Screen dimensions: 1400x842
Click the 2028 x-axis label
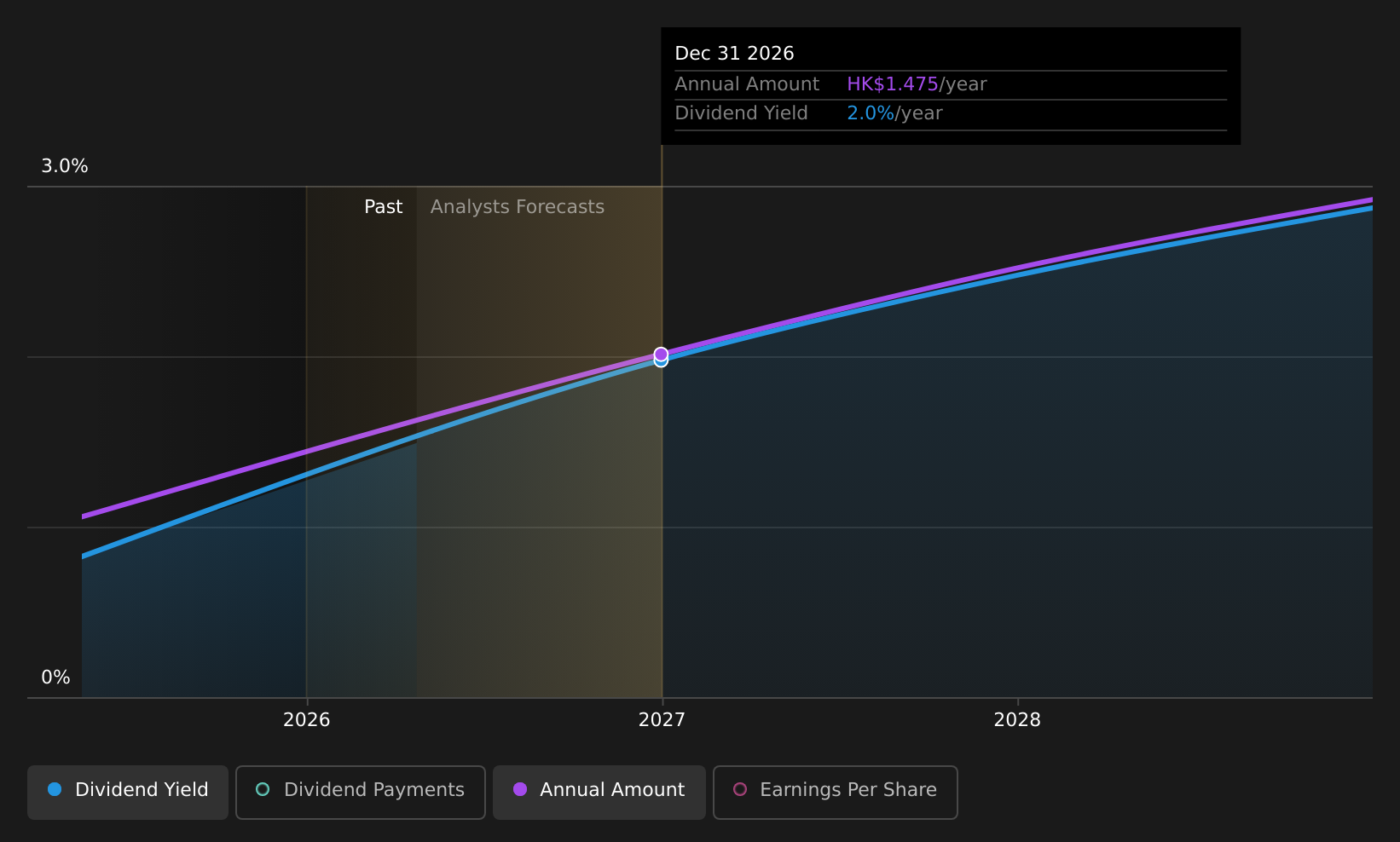[1017, 720]
